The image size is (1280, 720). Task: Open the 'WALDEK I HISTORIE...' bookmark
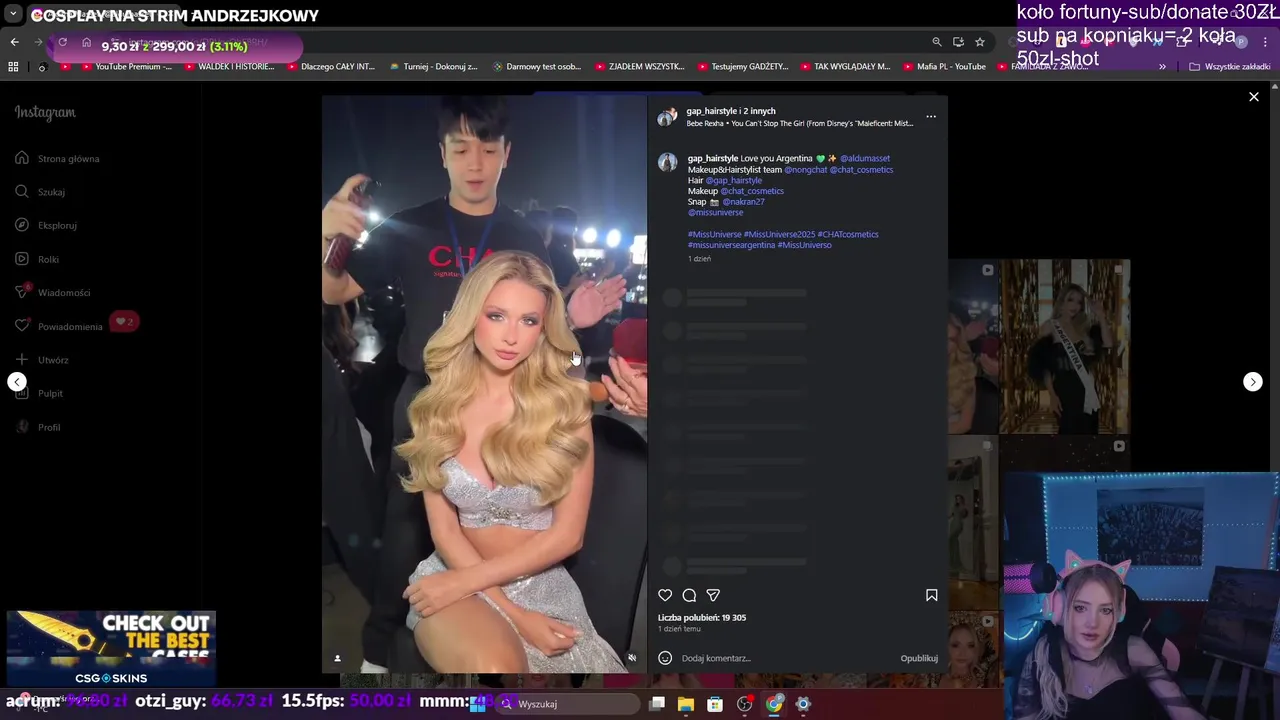229,67
